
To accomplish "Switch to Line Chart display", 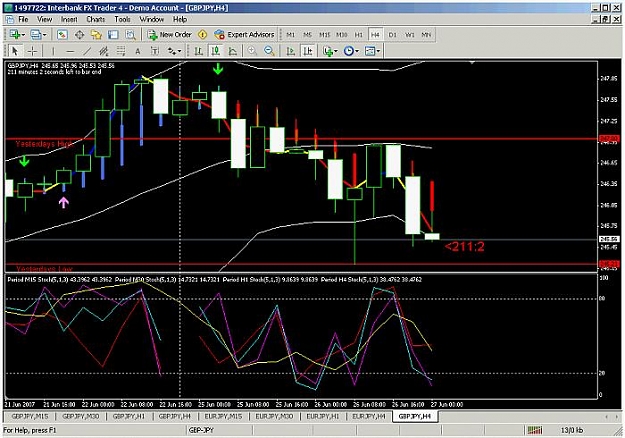I will pos(233,51).
